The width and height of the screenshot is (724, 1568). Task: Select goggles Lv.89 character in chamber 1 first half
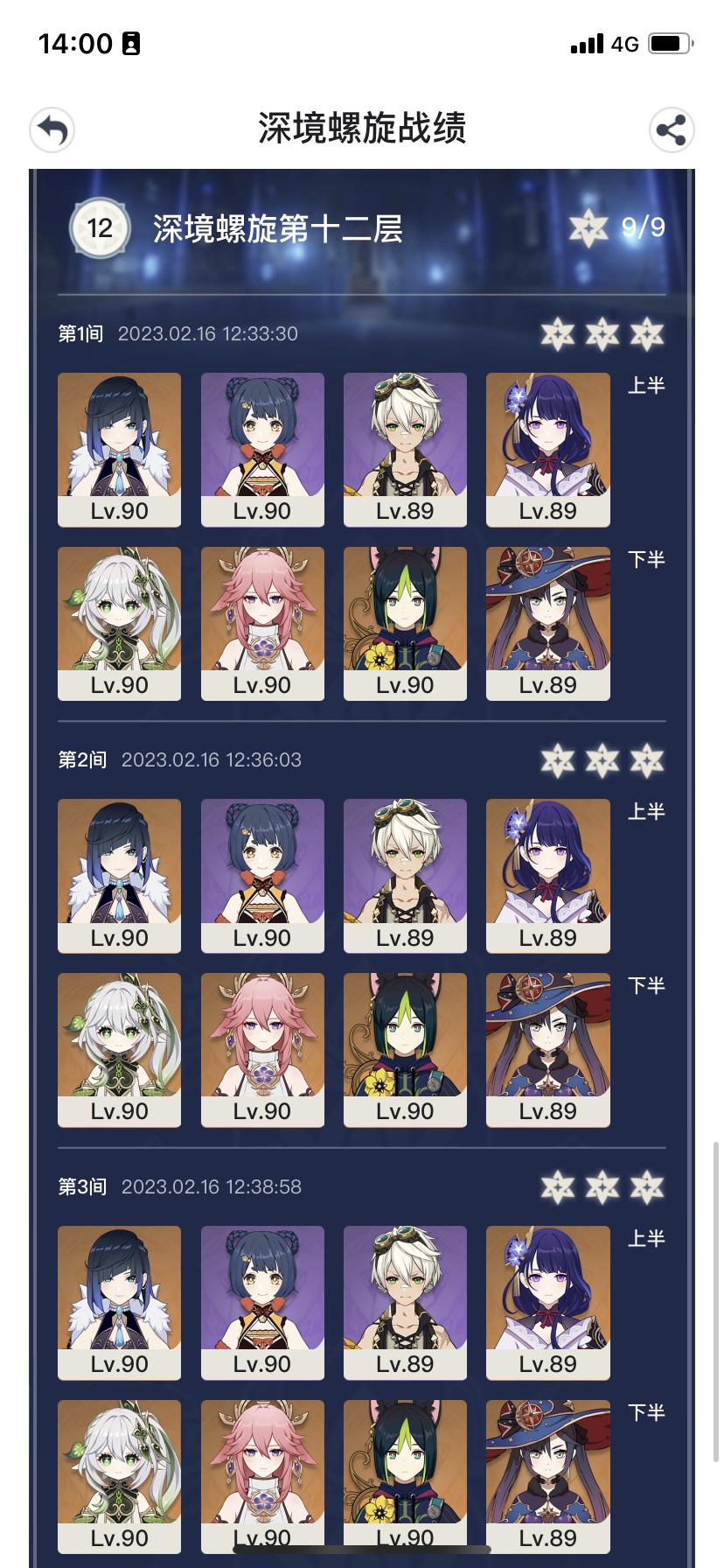click(405, 450)
